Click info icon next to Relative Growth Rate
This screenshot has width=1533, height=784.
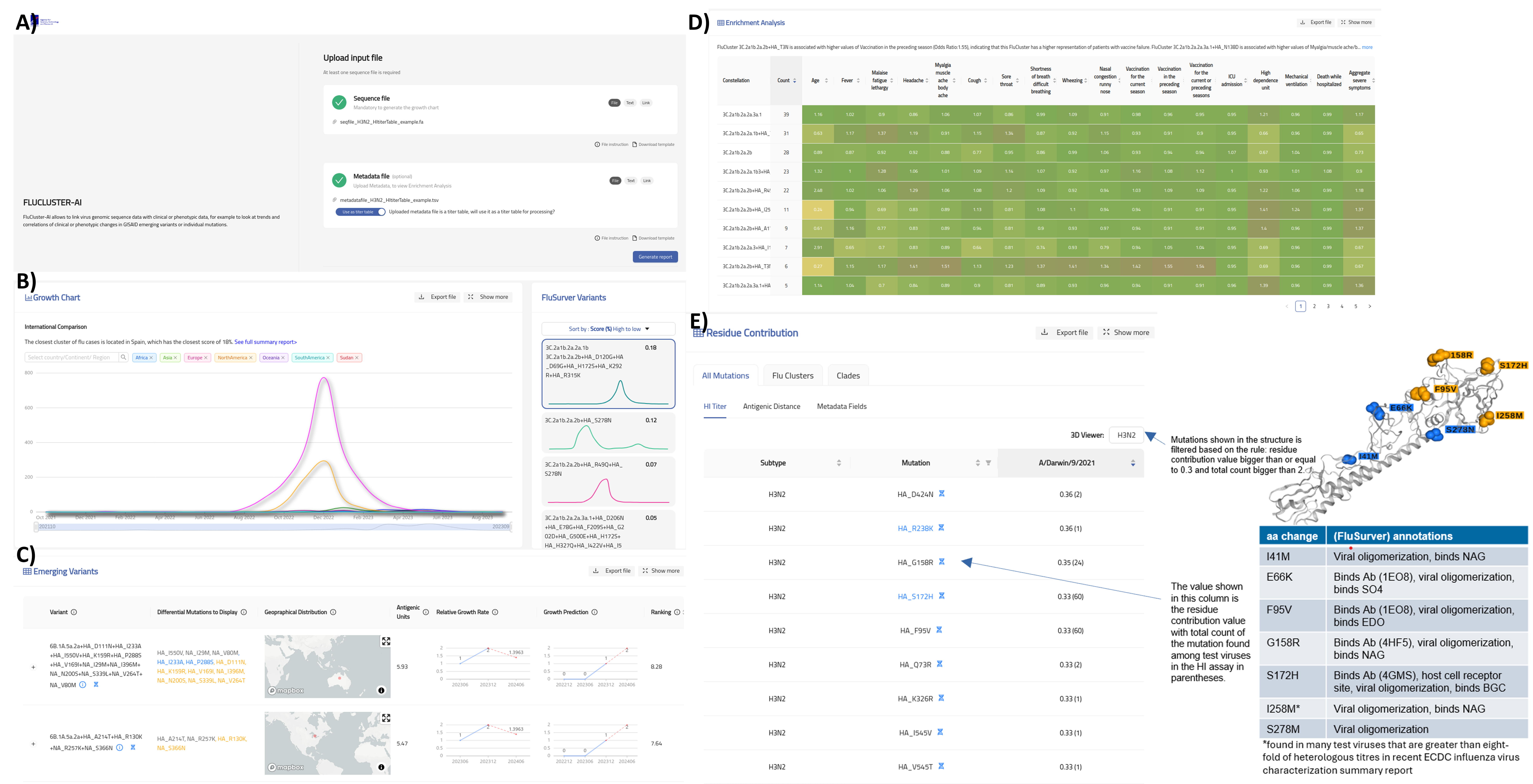point(495,612)
